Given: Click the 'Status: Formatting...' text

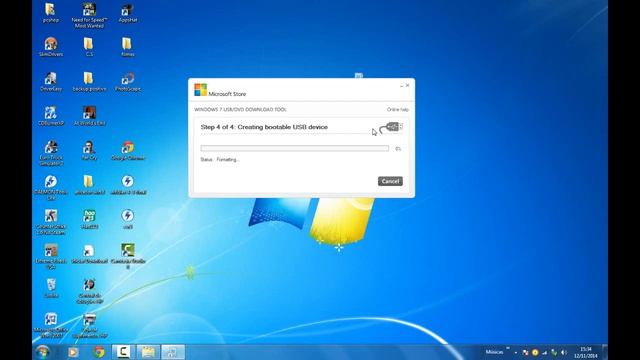Looking at the screenshot, I should tap(220, 160).
